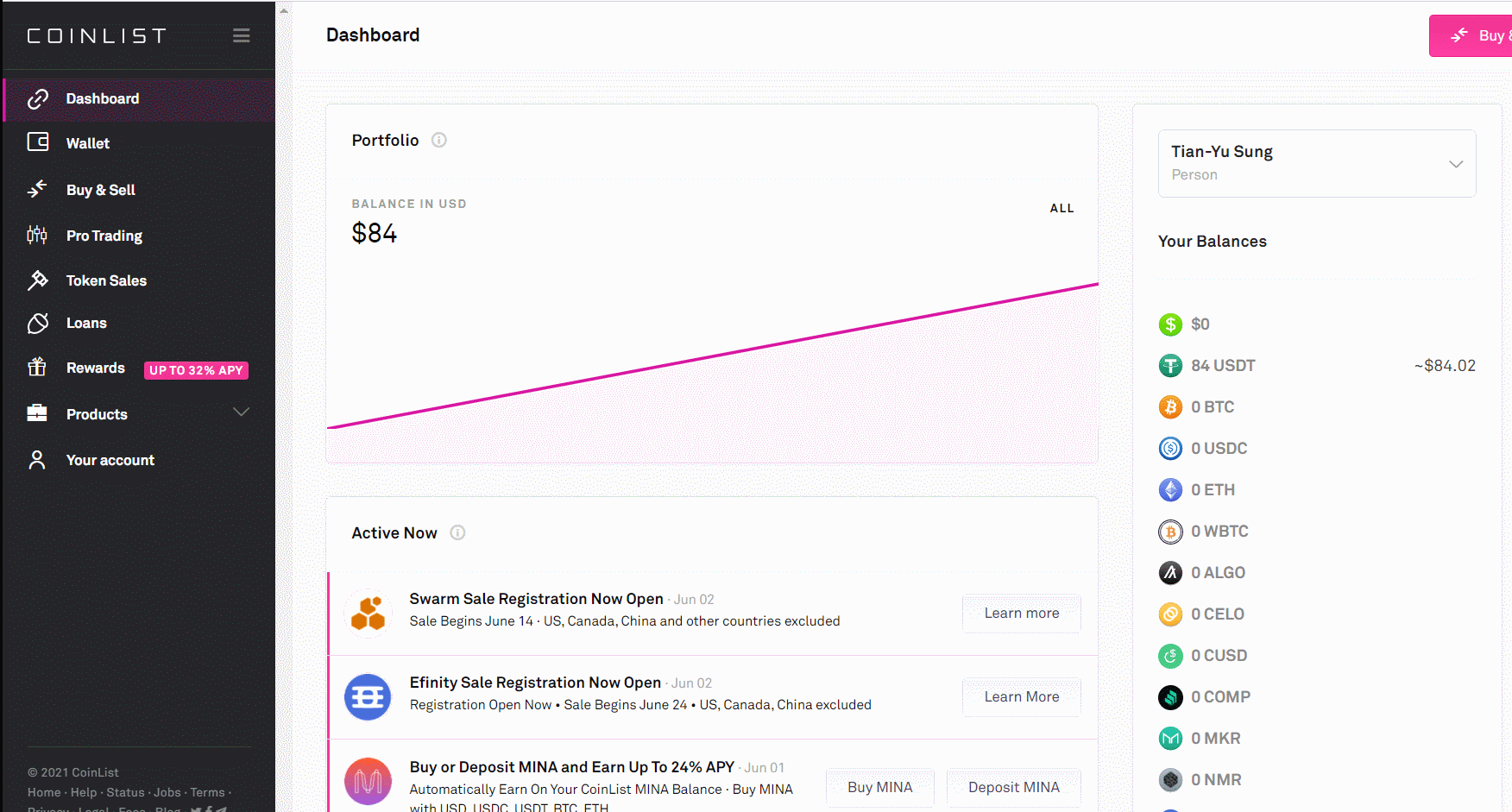Click the Rewards gift icon
The width and height of the screenshot is (1512, 812).
click(x=37, y=368)
